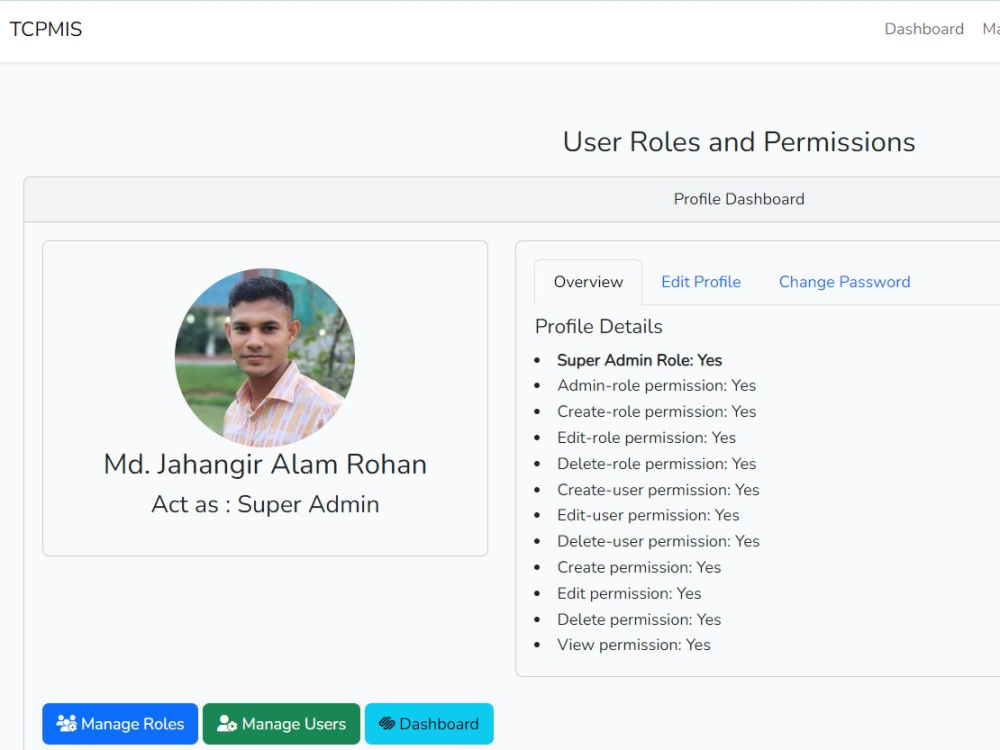Image resolution: width=1000 pixels, height=750 pixels.
Task: Click the 'User Roles and Permissions' heading
Action: [x=739, y=142]
